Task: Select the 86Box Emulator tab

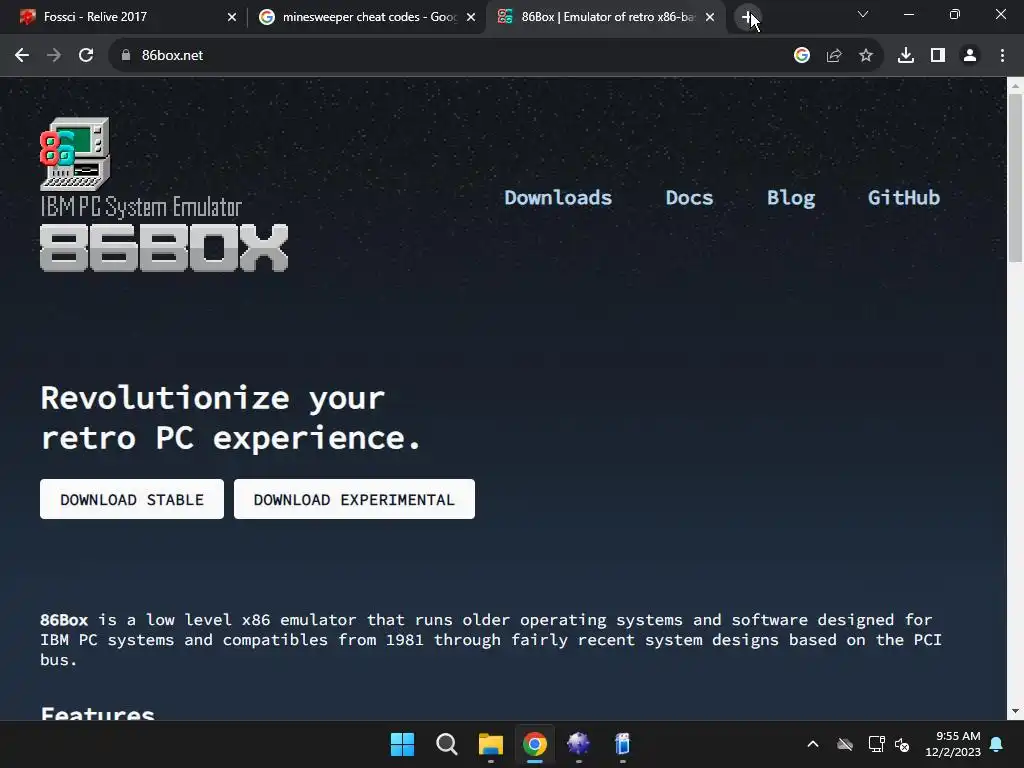Action: [x=607, y=17]
